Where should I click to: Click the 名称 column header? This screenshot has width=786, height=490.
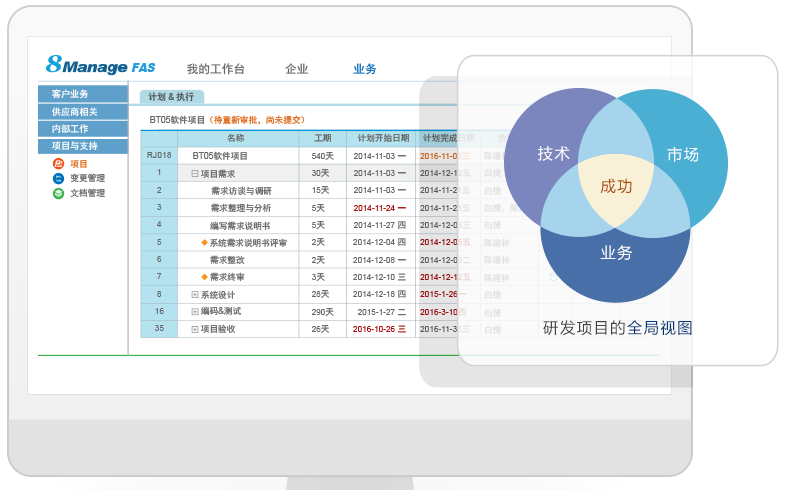(x=236, y=138)
